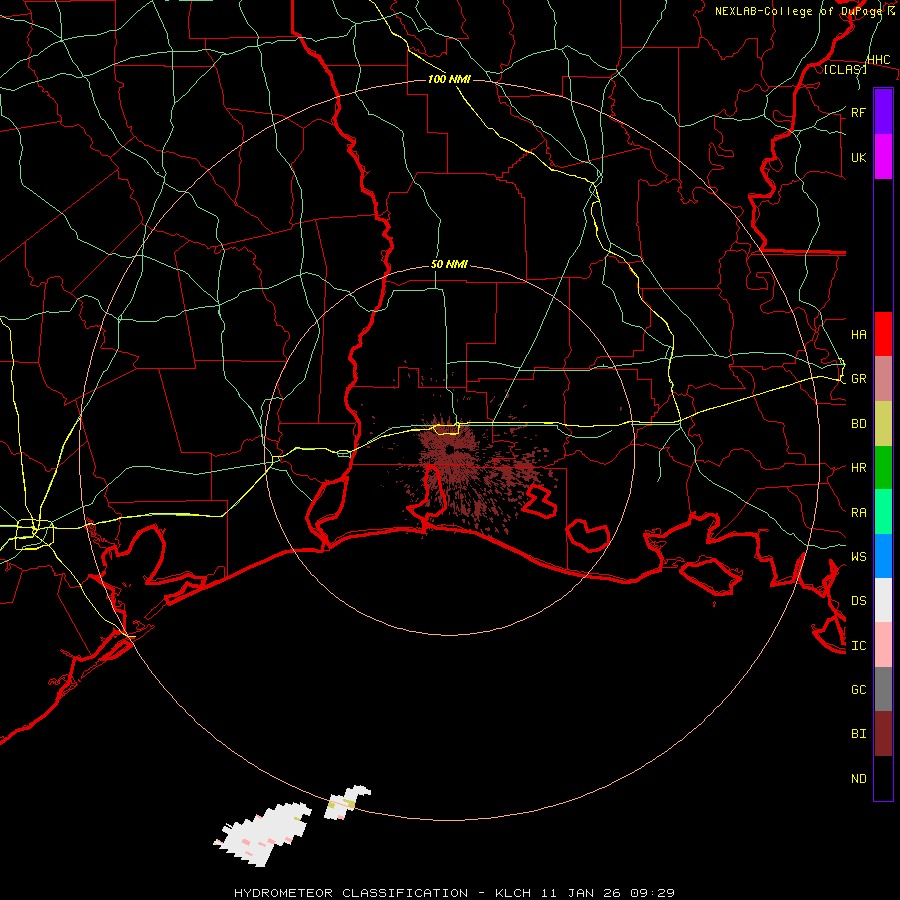Click the "BD" legend label
The width and height of the screenshot is (900, 900).
858,424
